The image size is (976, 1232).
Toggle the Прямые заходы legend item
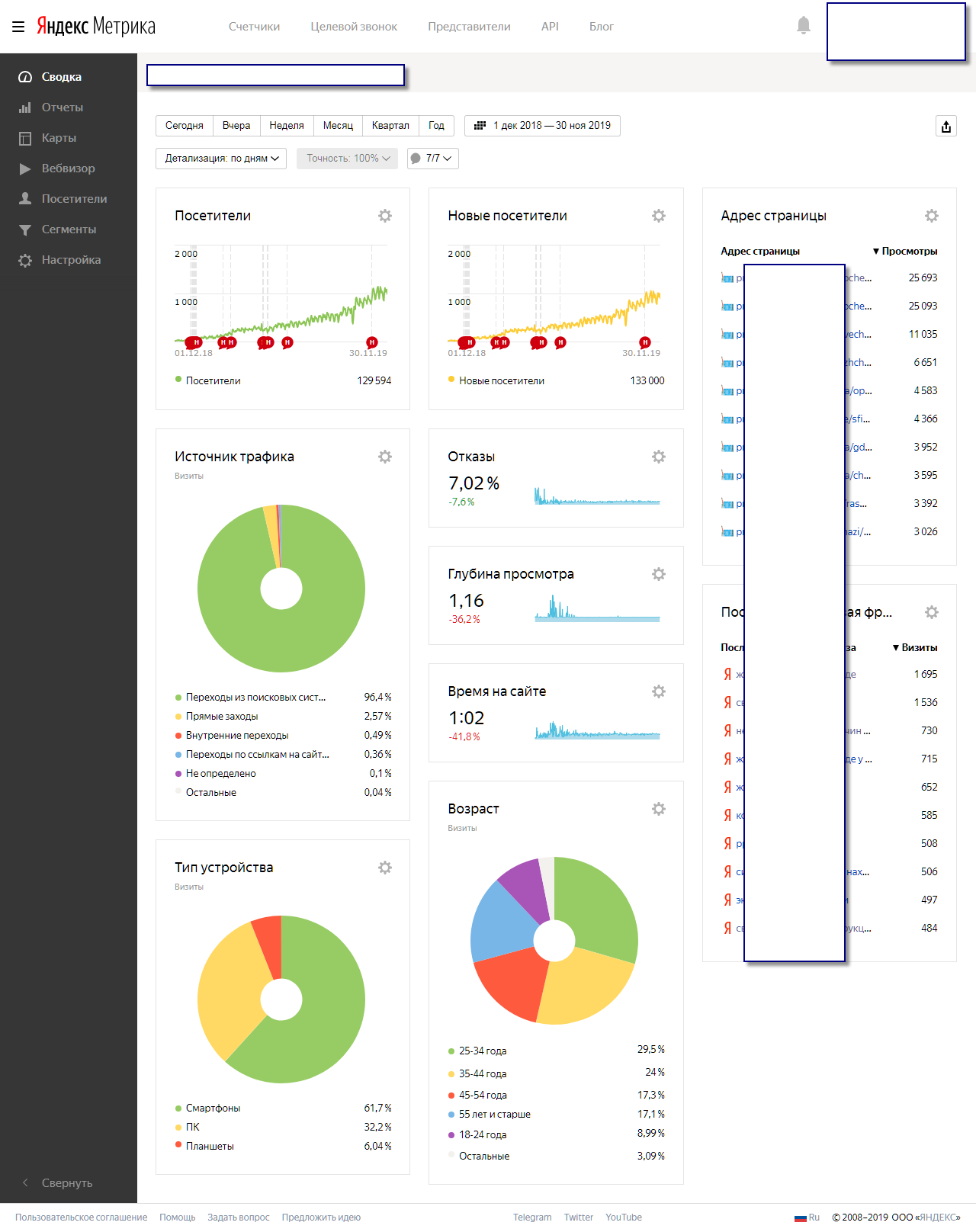point(221,717)
